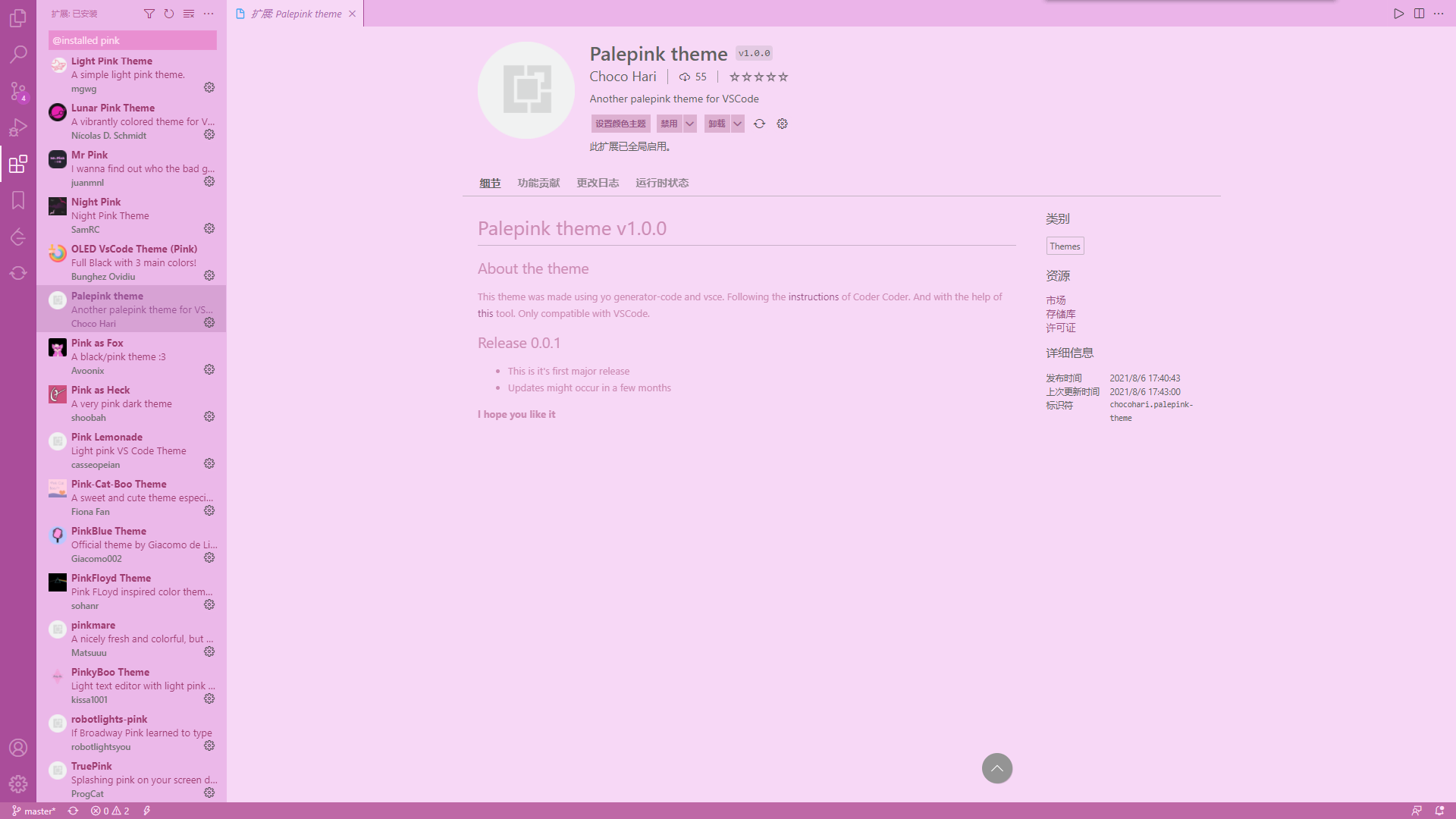This screenshot has width=1456, height=819.
Task: Click the '@installed pink' search field
Action: coord(132,40)
